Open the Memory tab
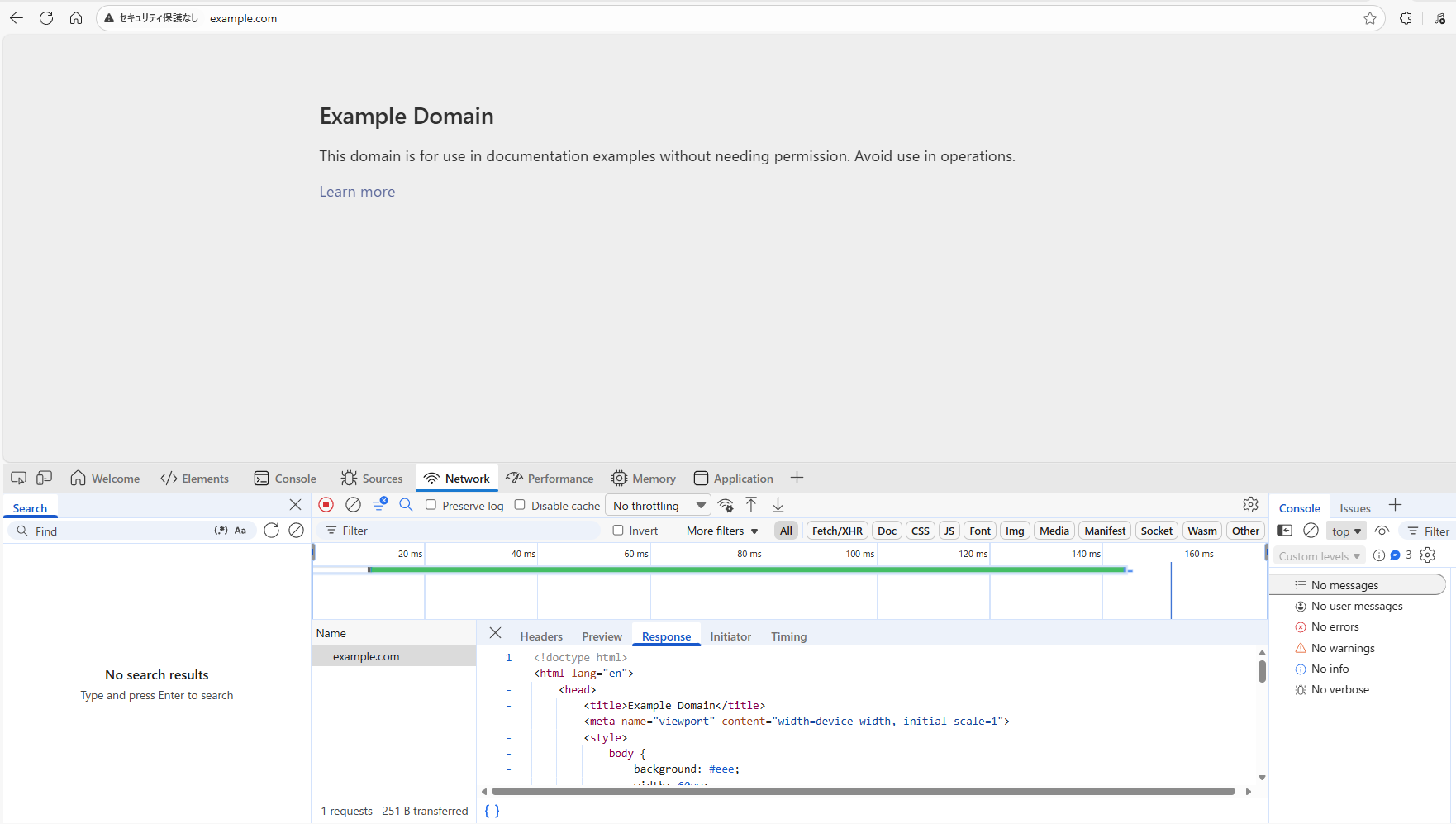This screenshot has width=1456, height=824. 644,479
